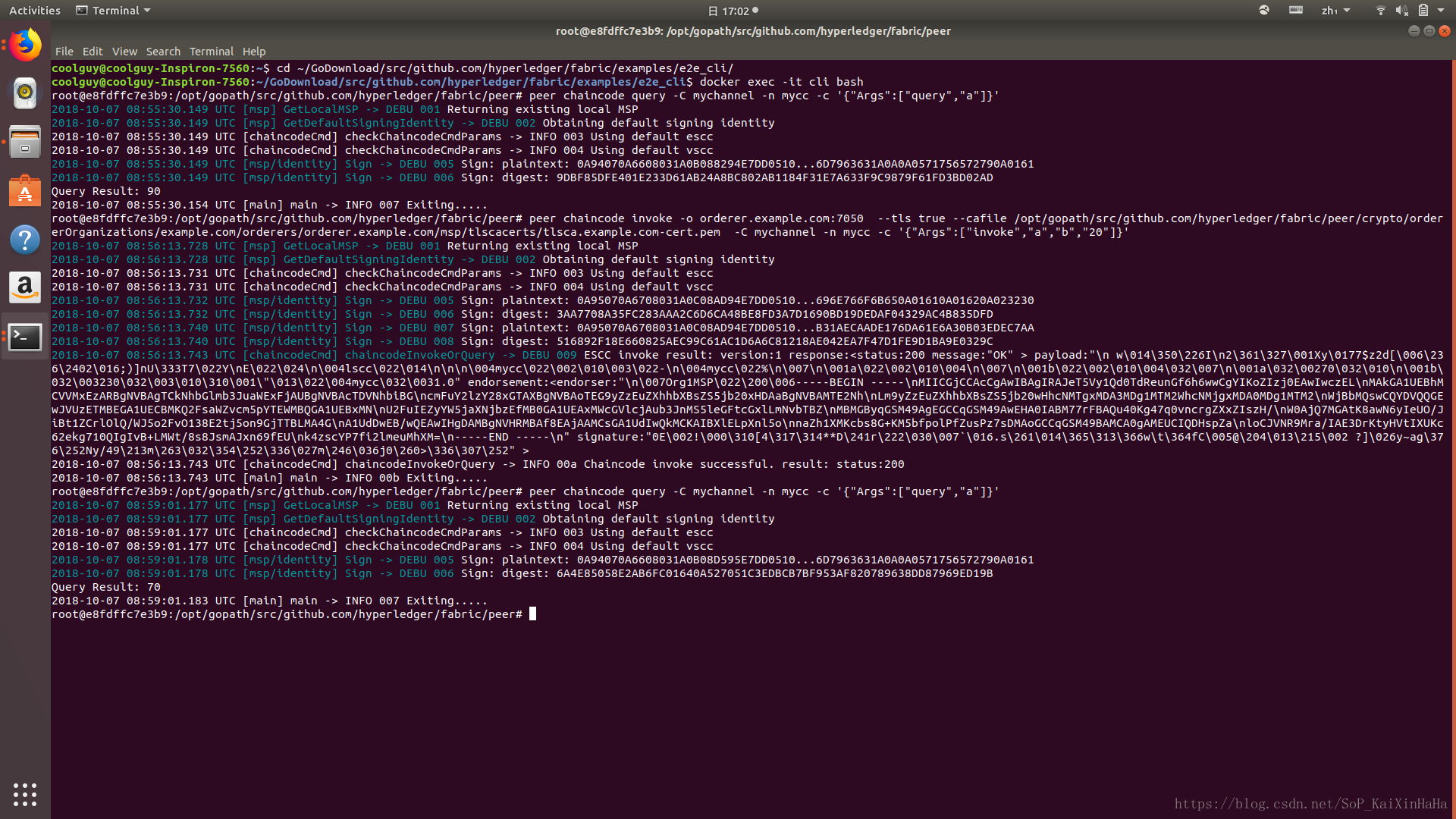Open Firefox from the dock
This screenshot has height=819, width=1456.
(x=25, y=45)
